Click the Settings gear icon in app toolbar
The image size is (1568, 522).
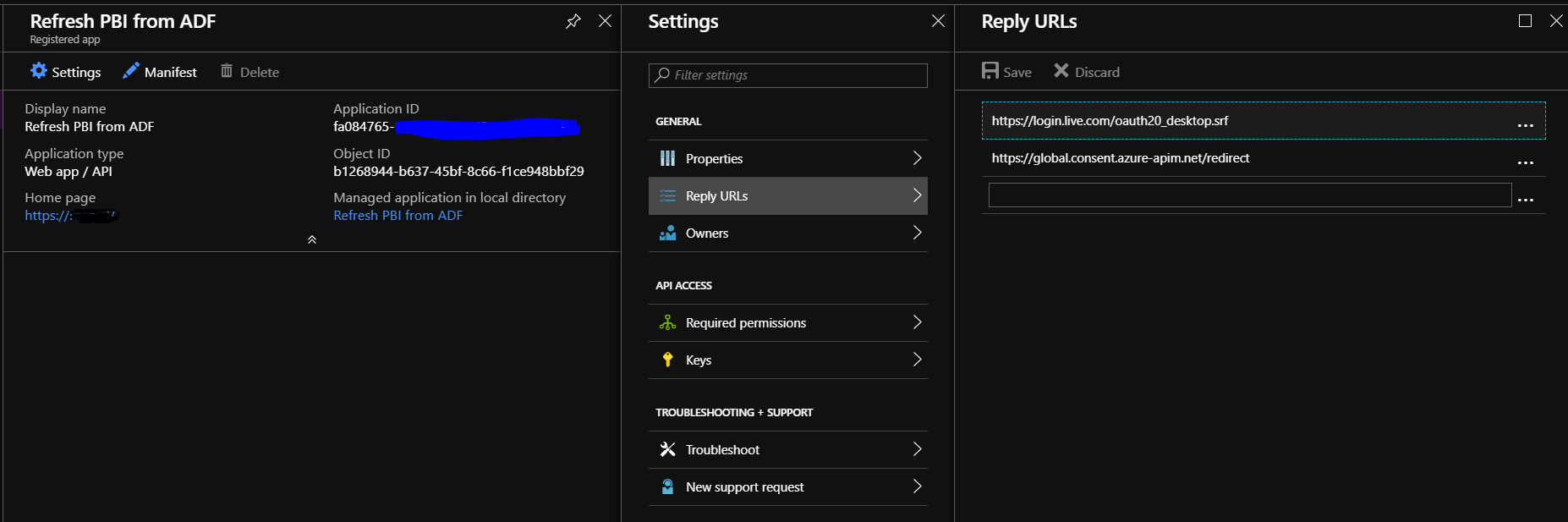coord(39,71)
